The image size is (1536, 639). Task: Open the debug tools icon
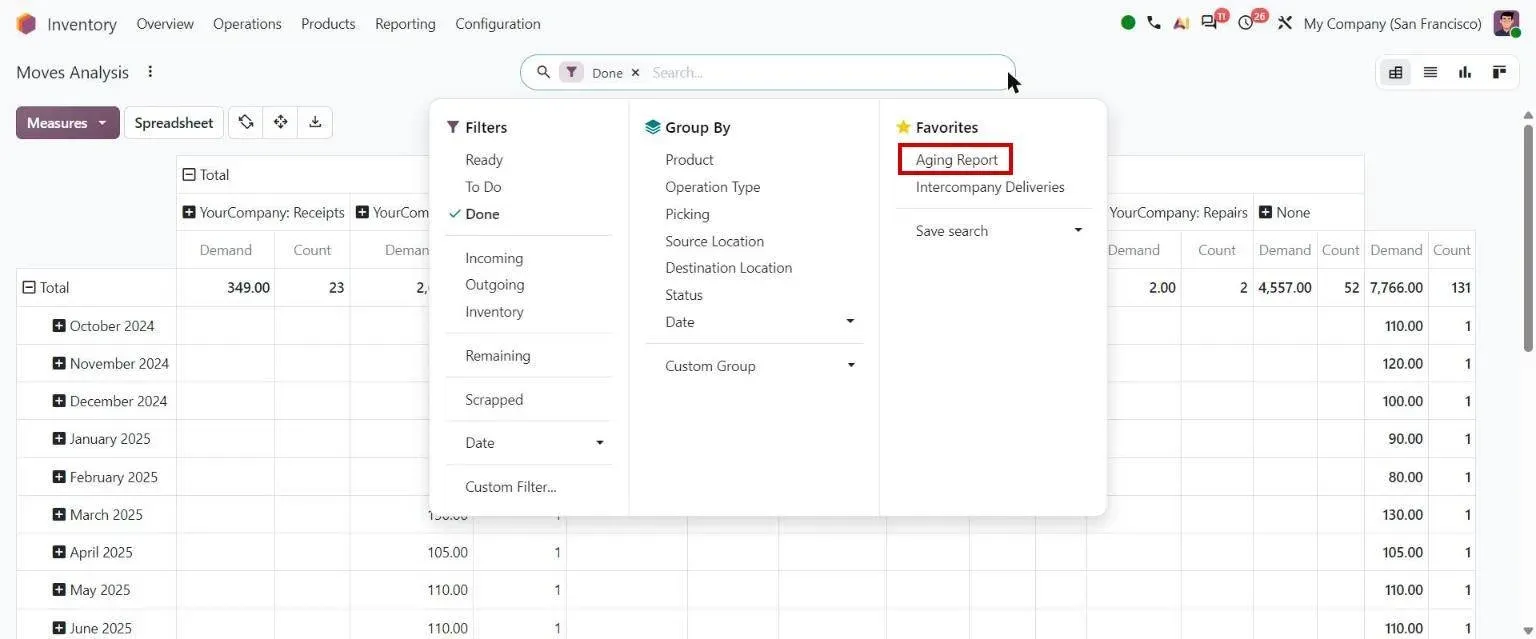1285,23
